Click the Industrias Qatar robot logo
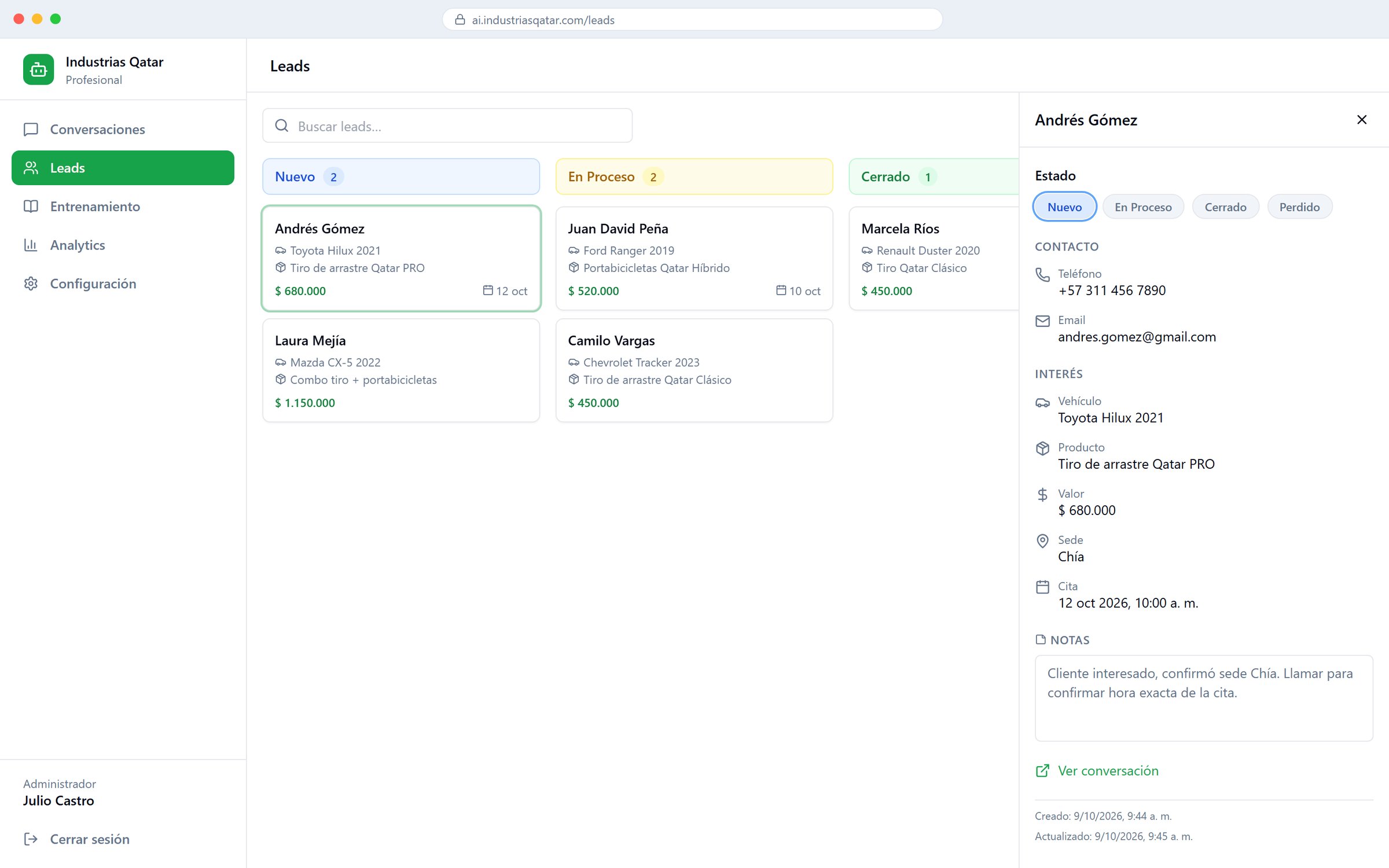Screen dimensions: 1389x868 point(38,69)
